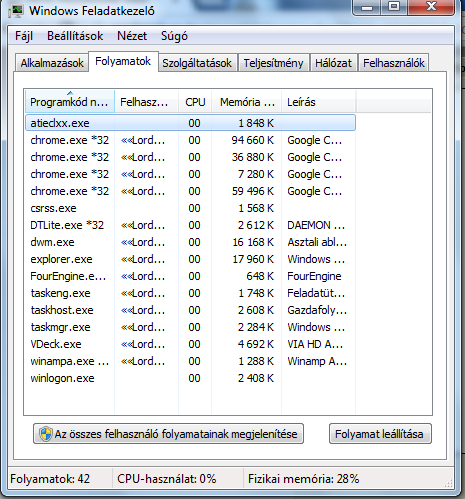Select the DTLite.exe *32 process

click(x=191, y=225)
